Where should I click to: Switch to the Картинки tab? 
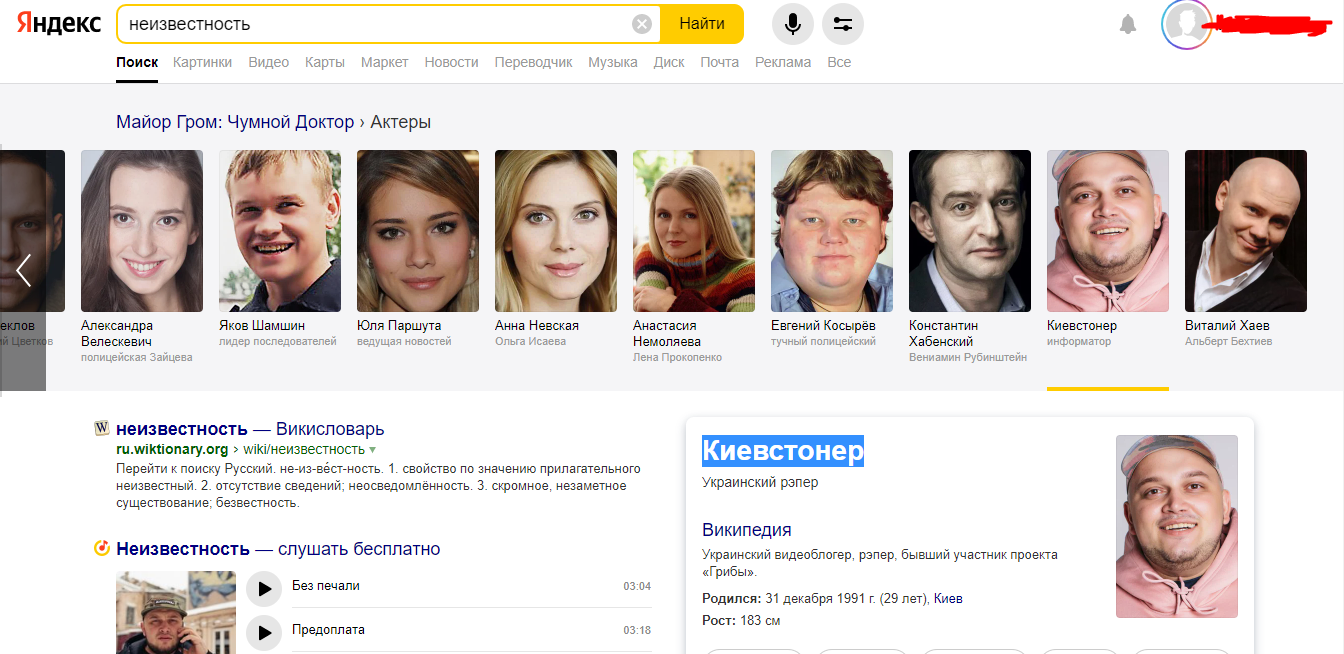202,62
